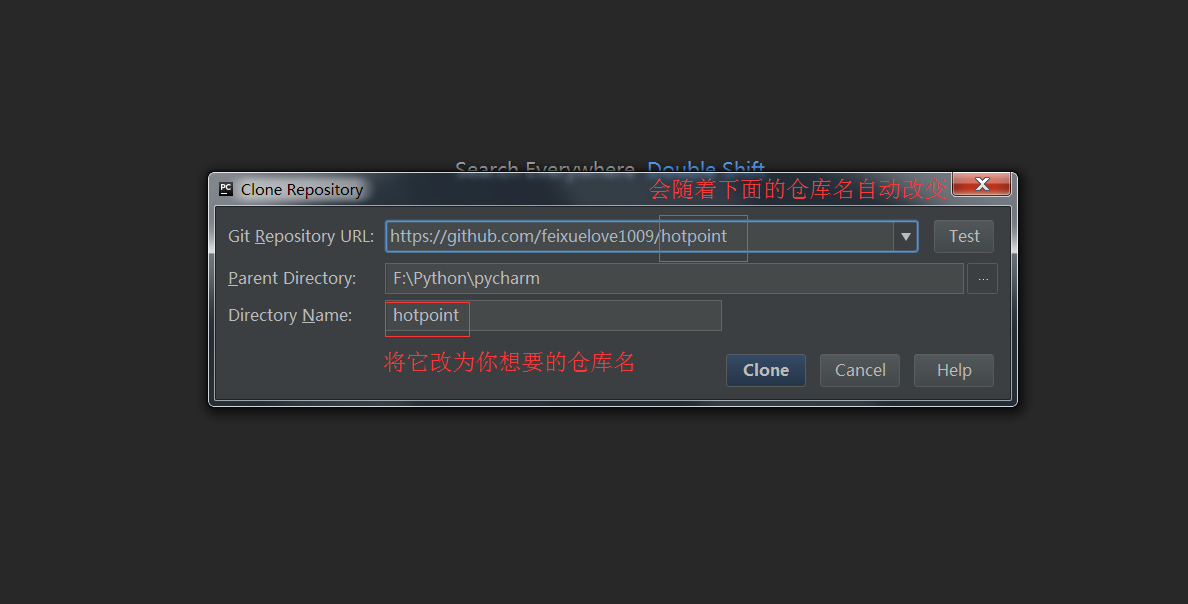The image size is (1188, 604).
Task: Click the Git Repository URL label
Action: click(x=301, y=237)
